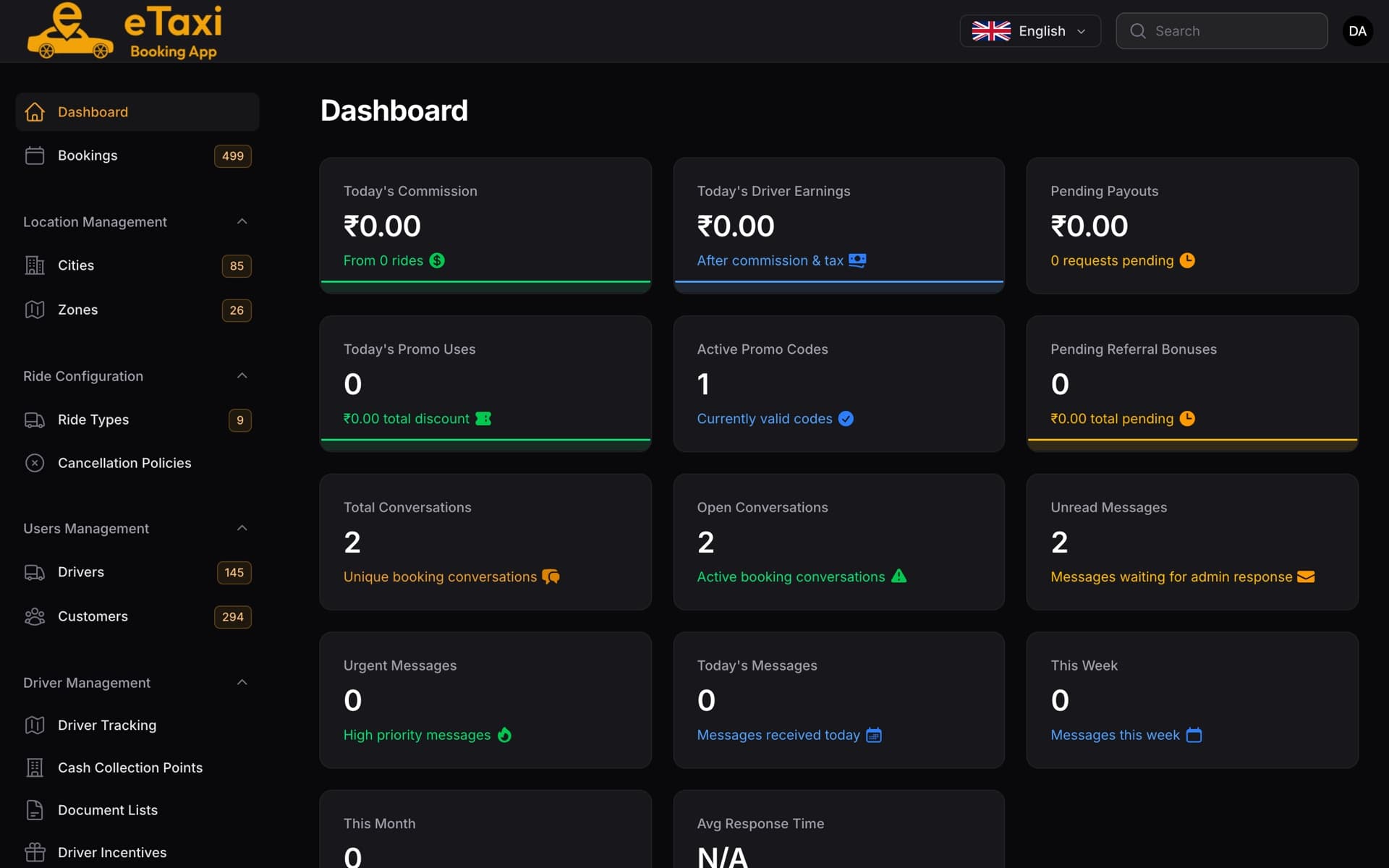The image size is (1389, 868).
Task: Click the verified check icon by valid codes
Action: coord(846,419)
